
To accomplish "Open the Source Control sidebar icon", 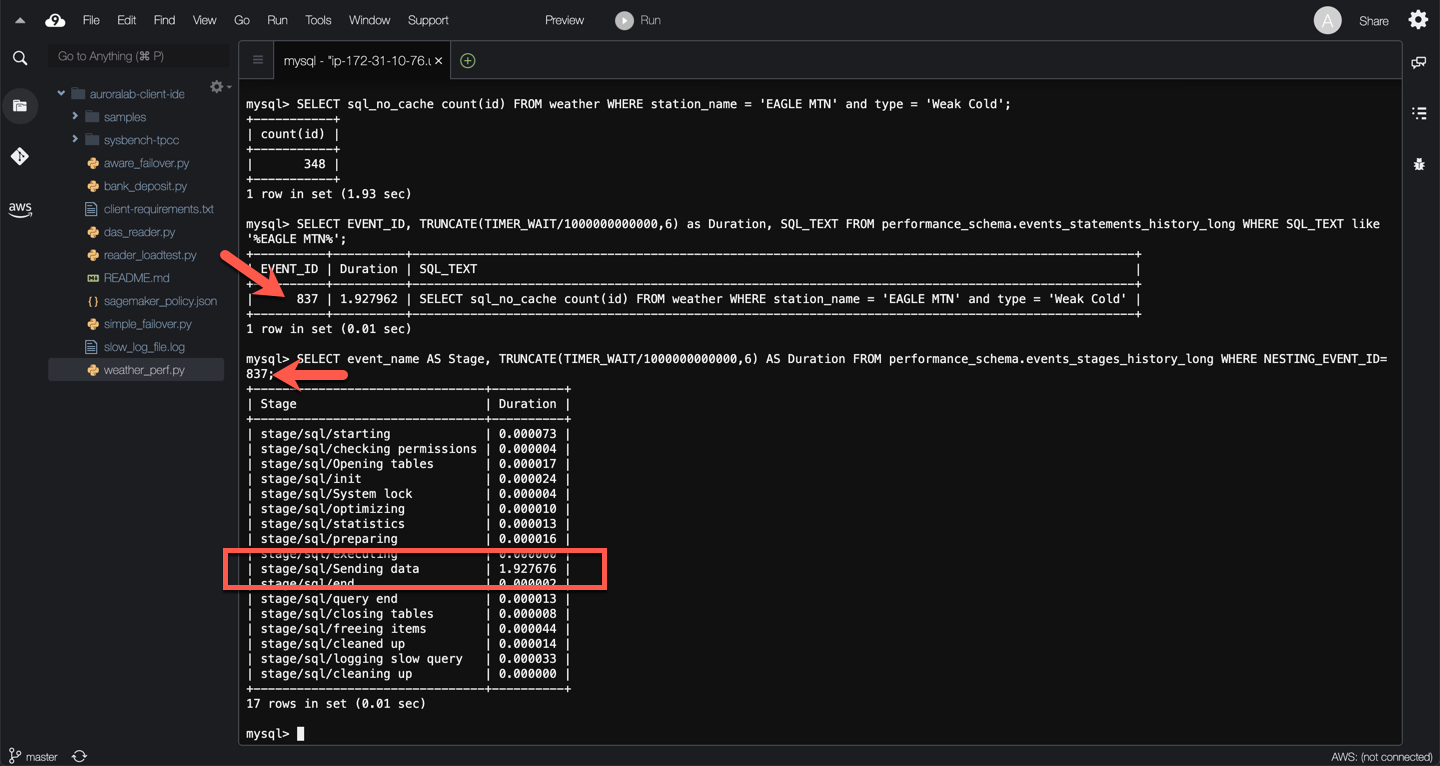I will coord(20,156).
